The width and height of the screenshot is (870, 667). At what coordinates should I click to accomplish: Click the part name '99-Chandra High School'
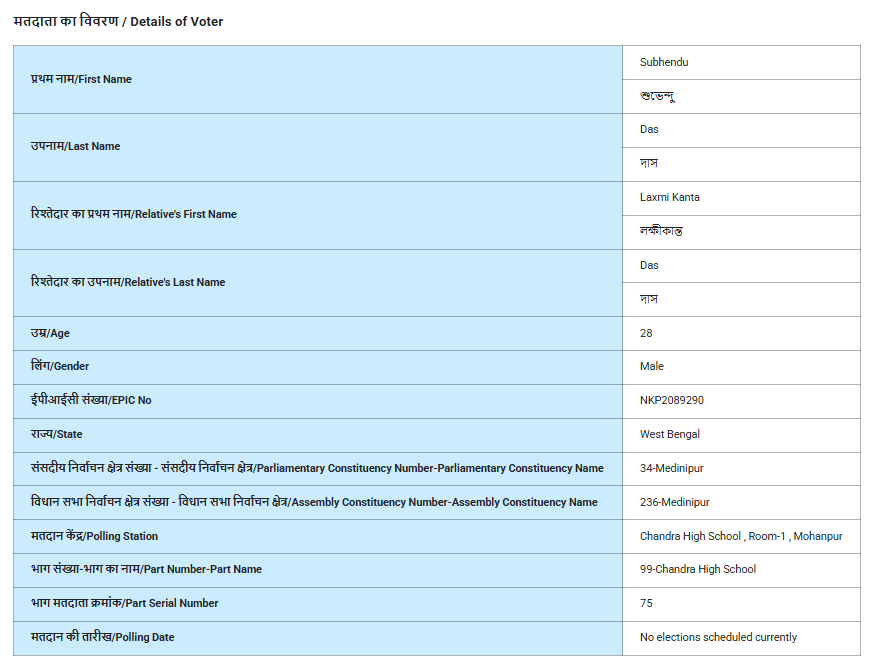(x=697, y=569)
